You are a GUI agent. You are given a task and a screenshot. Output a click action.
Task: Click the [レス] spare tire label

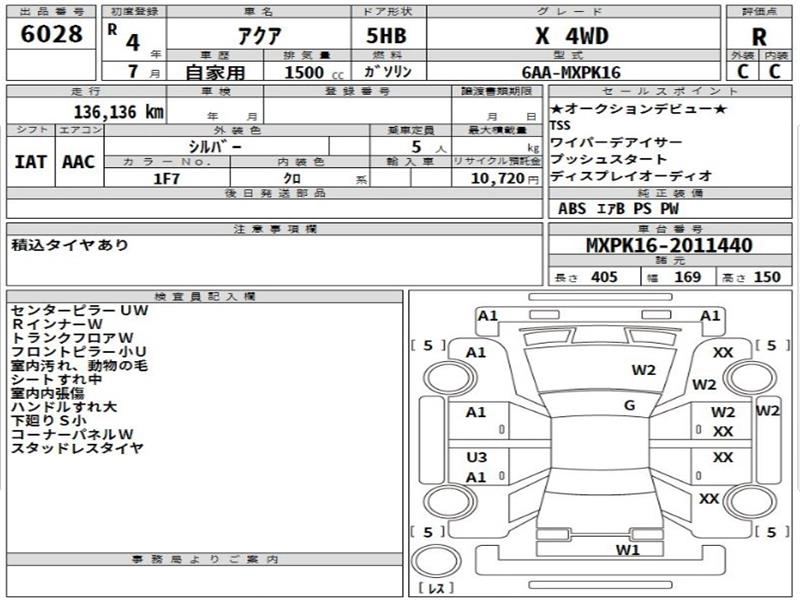436,588
